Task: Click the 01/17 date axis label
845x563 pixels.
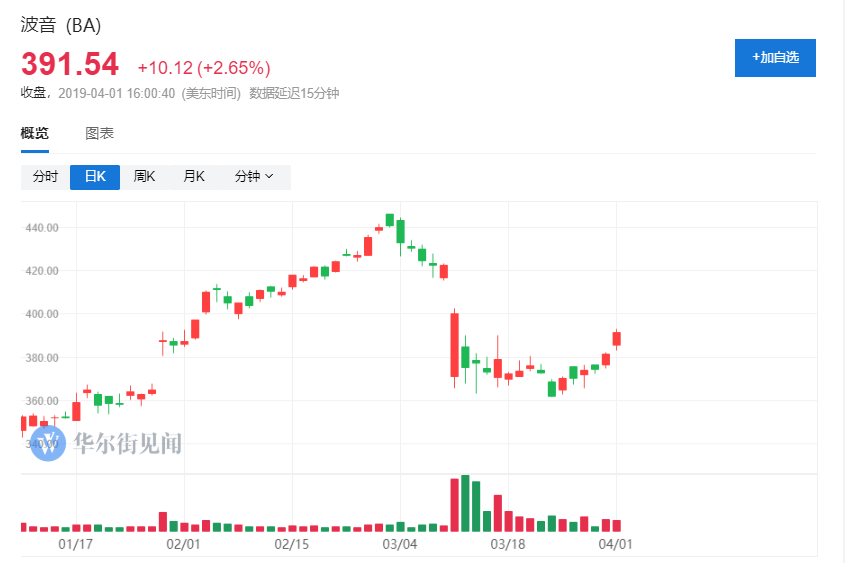Action: pyautogui.click(x=75, y=545)
